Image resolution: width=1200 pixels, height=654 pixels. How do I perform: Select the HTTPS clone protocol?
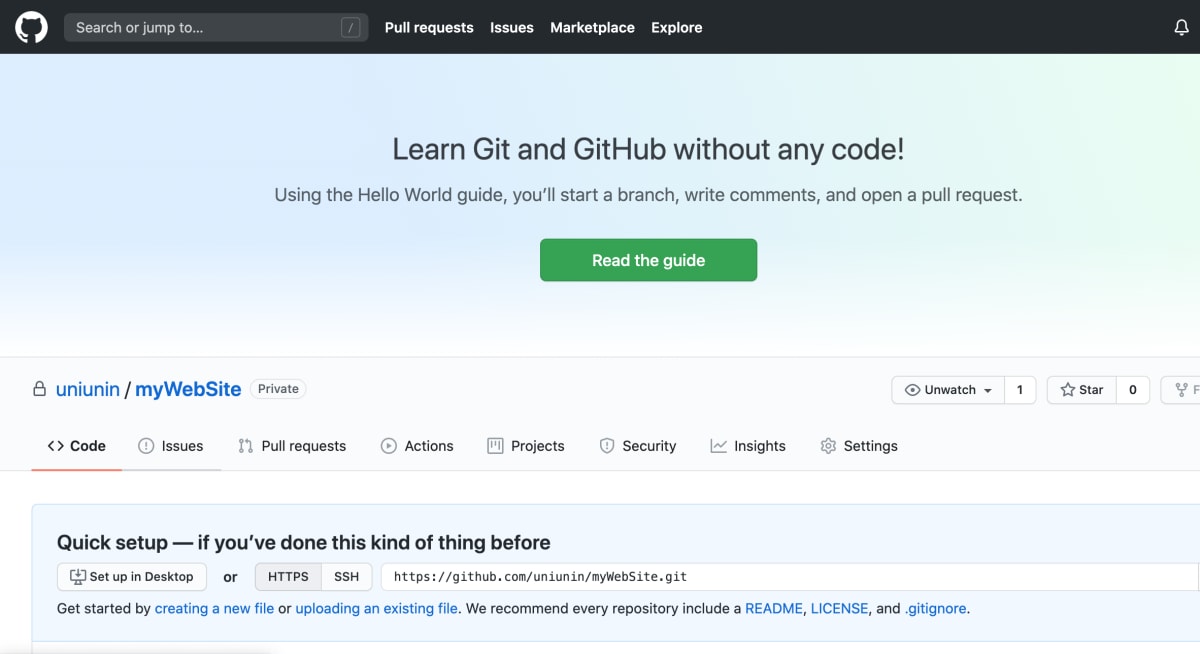[288, 577]
